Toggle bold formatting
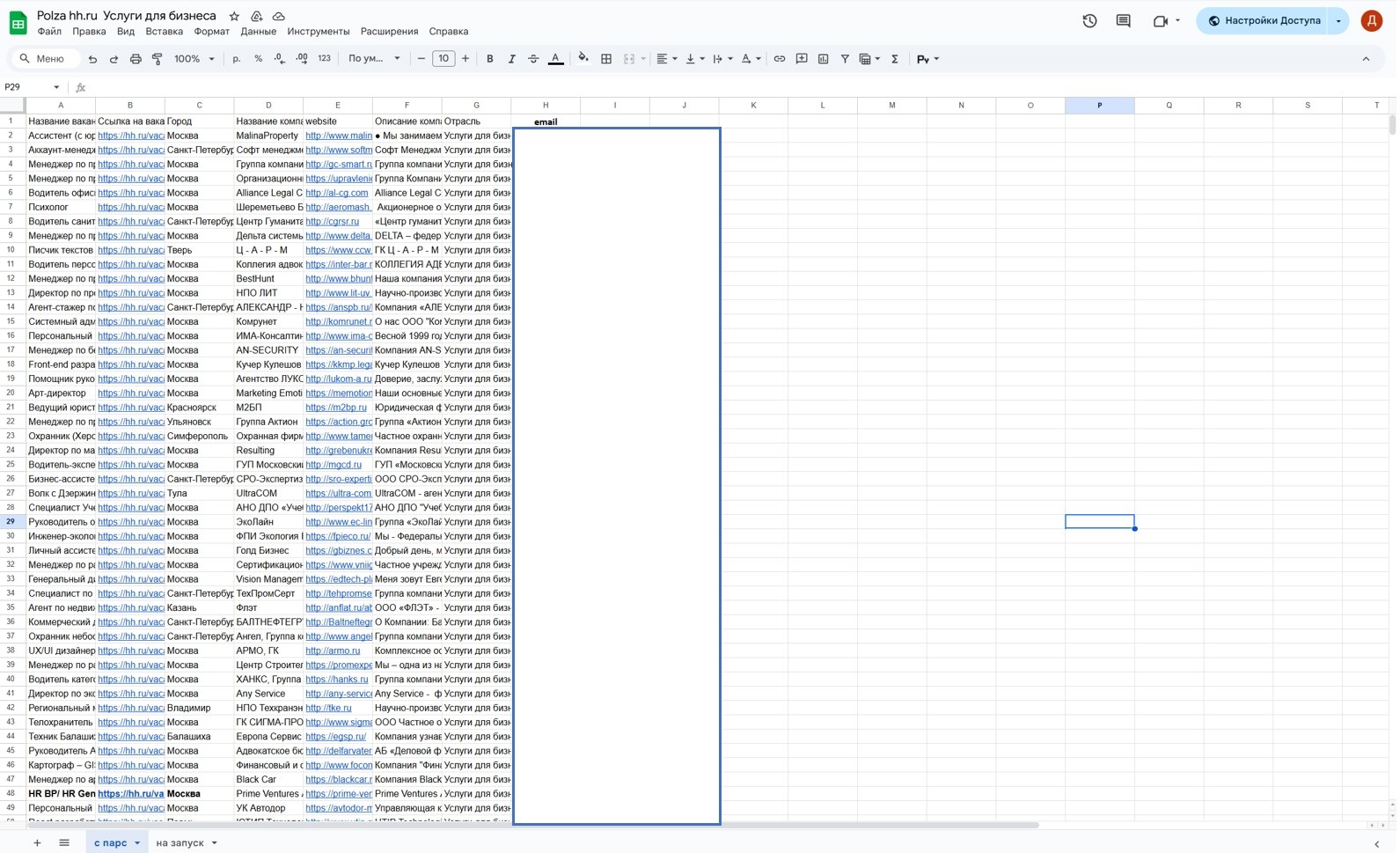Screen dimensions: 1400x853 pyautogui.click(x=490, y=59)
